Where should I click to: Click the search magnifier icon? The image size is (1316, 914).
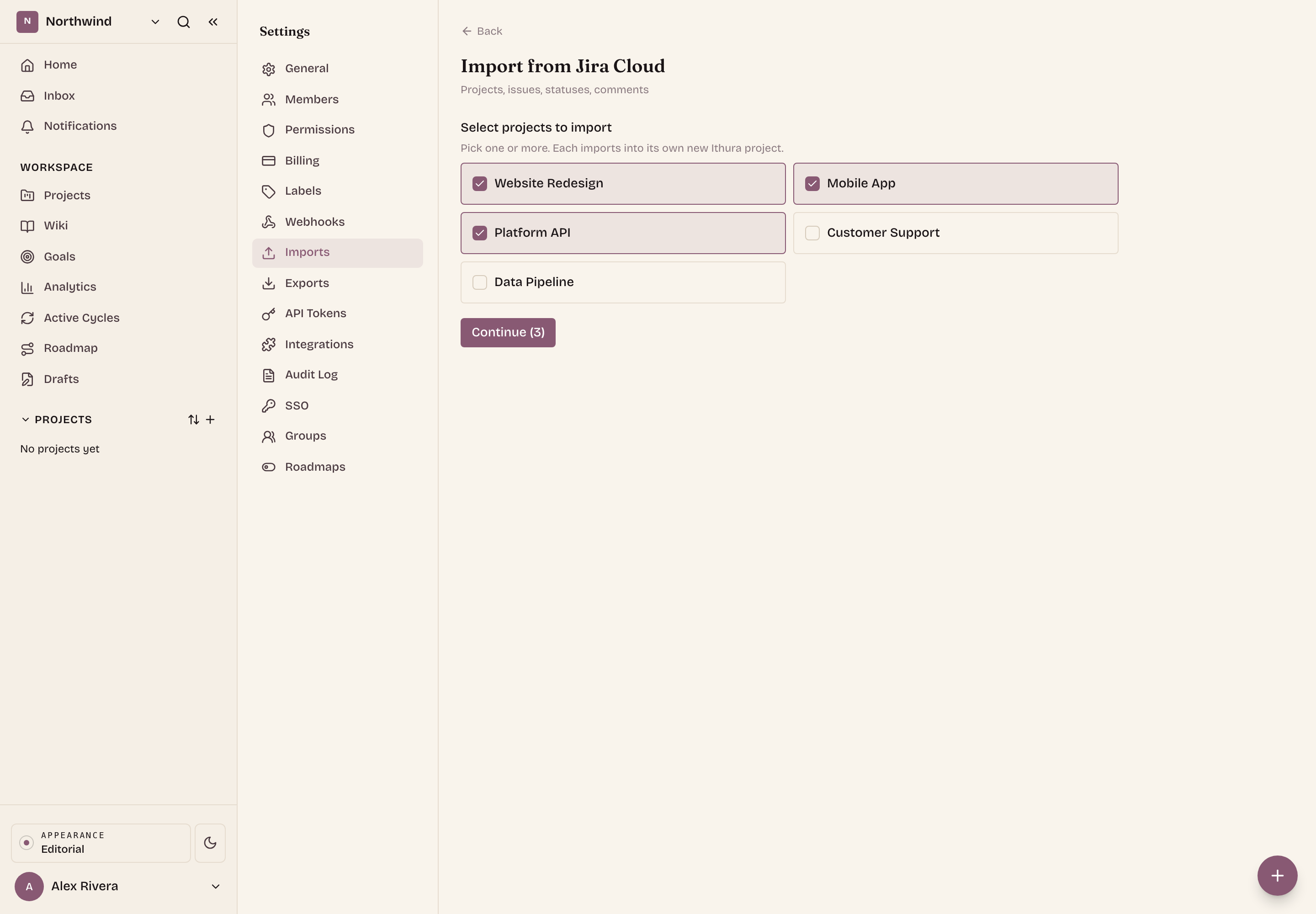183,22
